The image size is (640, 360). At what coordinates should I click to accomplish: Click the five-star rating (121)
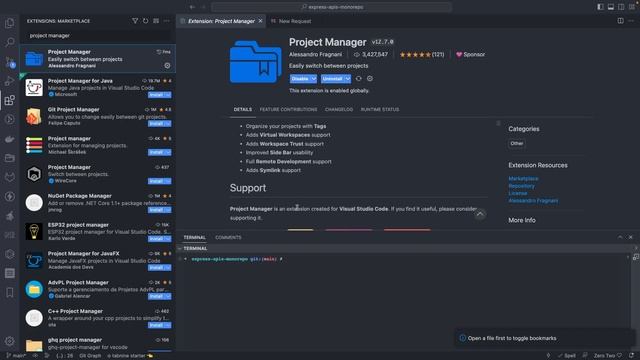(x=422, y=54)
